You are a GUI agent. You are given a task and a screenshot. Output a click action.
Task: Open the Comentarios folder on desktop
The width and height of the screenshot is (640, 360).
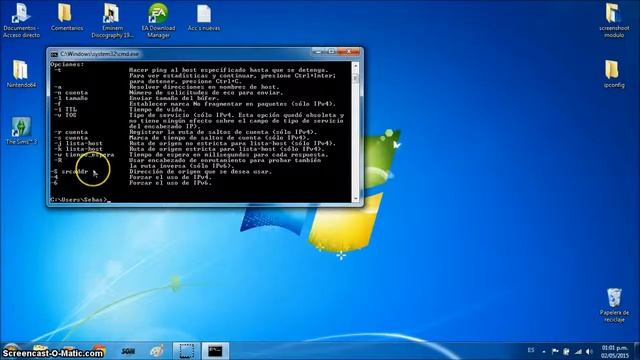coord(67,18)
